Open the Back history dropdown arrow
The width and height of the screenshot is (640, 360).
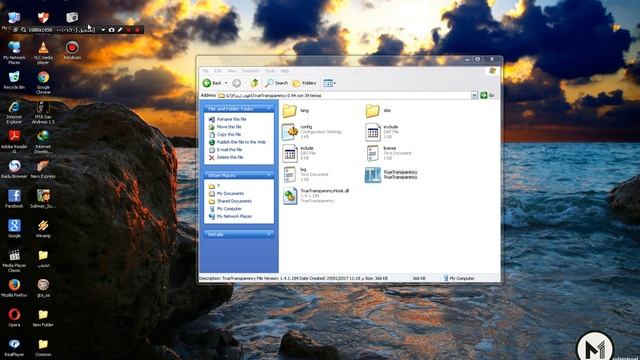pyautogui.click(x=226, y=83)
